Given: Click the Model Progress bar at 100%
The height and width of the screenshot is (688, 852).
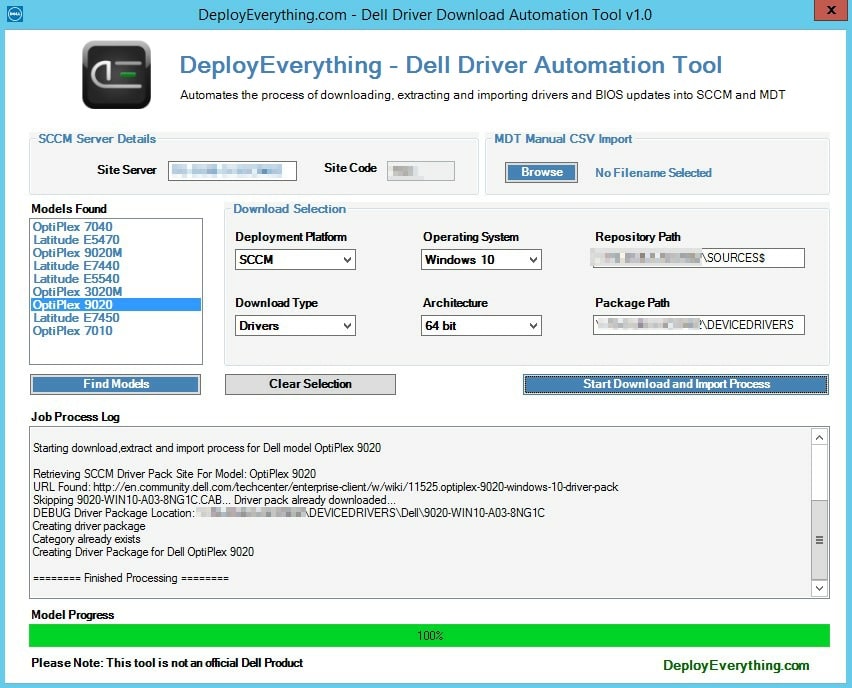Looking at the screenshot, I should point(429,635).
